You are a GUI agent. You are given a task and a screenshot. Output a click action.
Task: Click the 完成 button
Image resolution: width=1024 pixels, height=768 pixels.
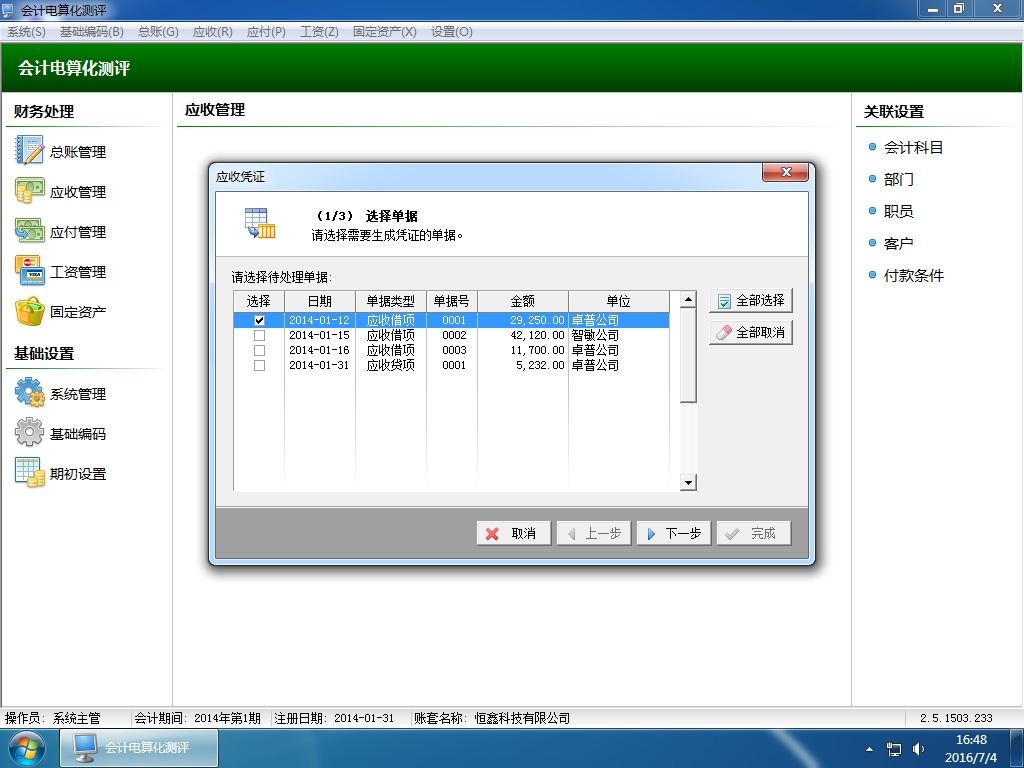(x=754, y=534)
